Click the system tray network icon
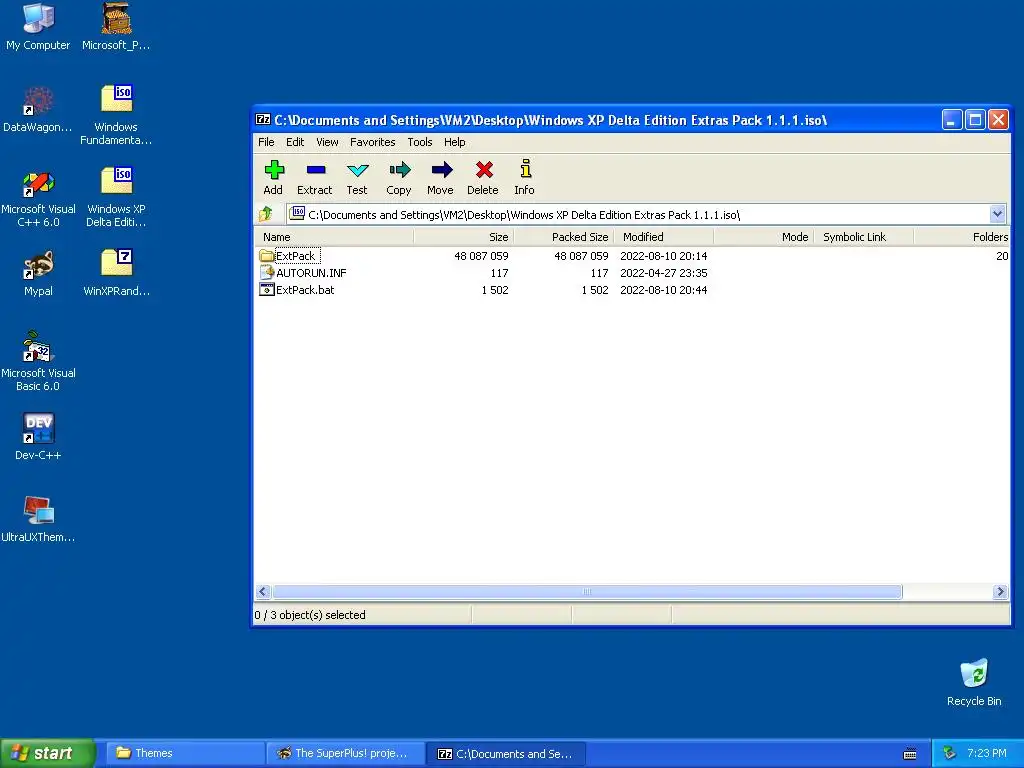The width and height of the screenshot is (1024, 768). (949, 753)
